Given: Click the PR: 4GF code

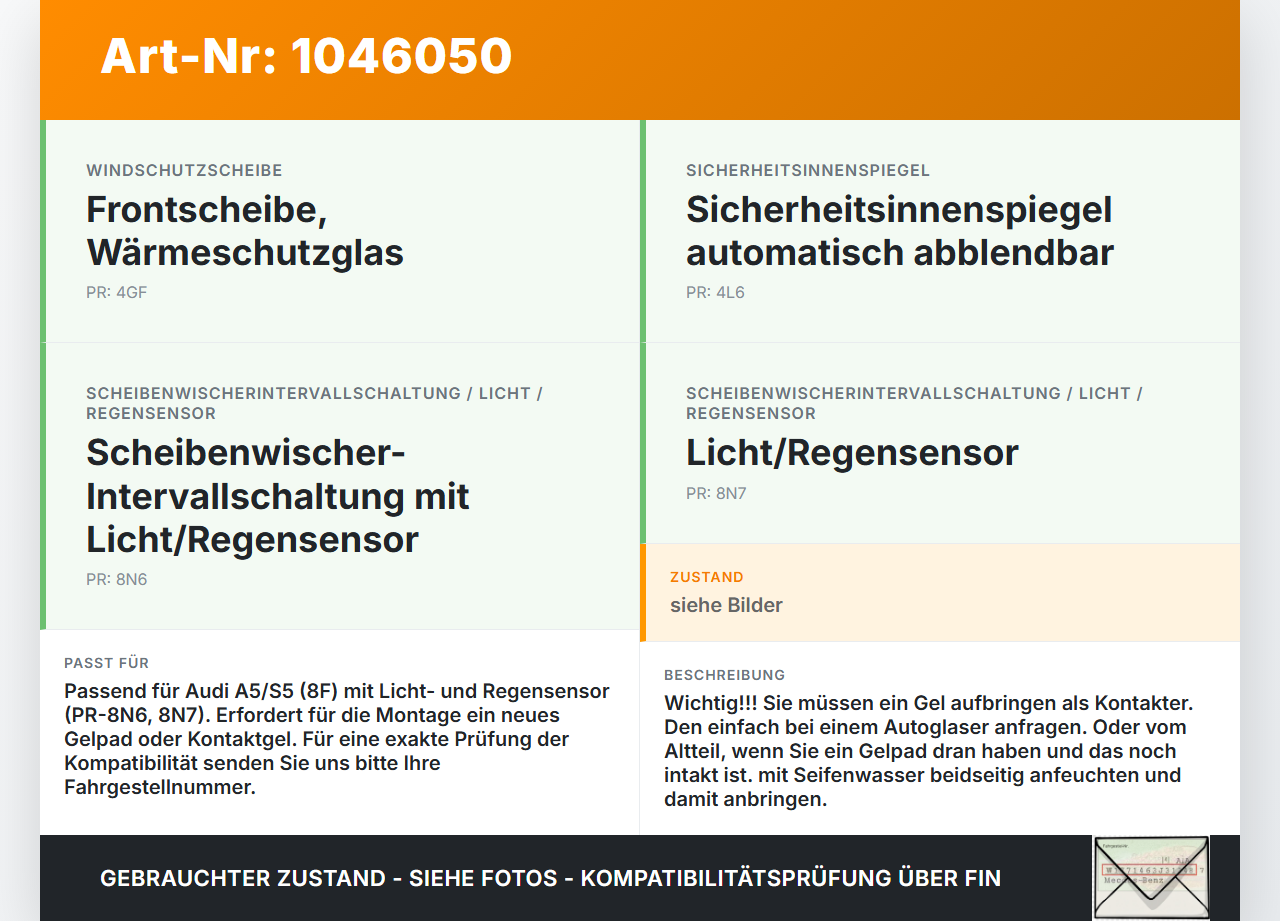Looking at the screenshot, I should pos(117,292).
